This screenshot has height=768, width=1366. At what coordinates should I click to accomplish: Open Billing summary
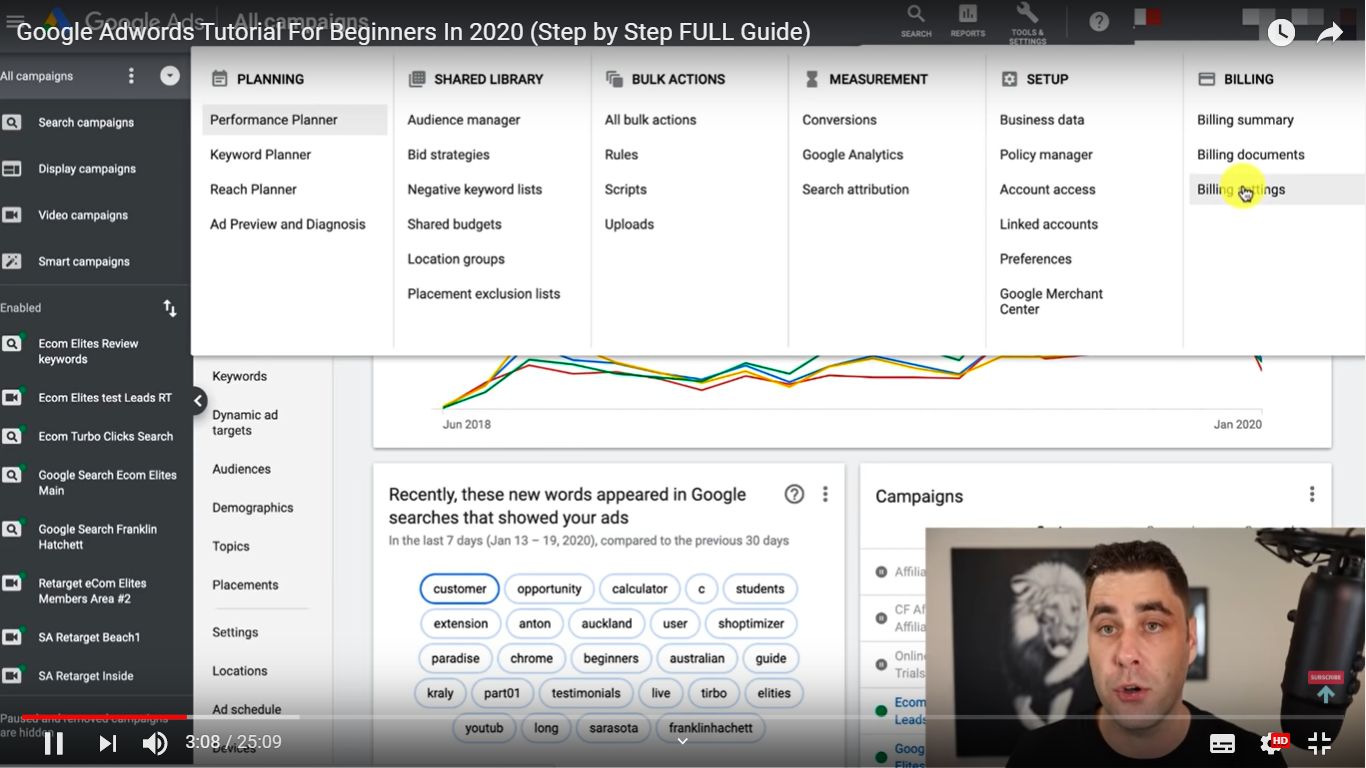coord(1245,120)
